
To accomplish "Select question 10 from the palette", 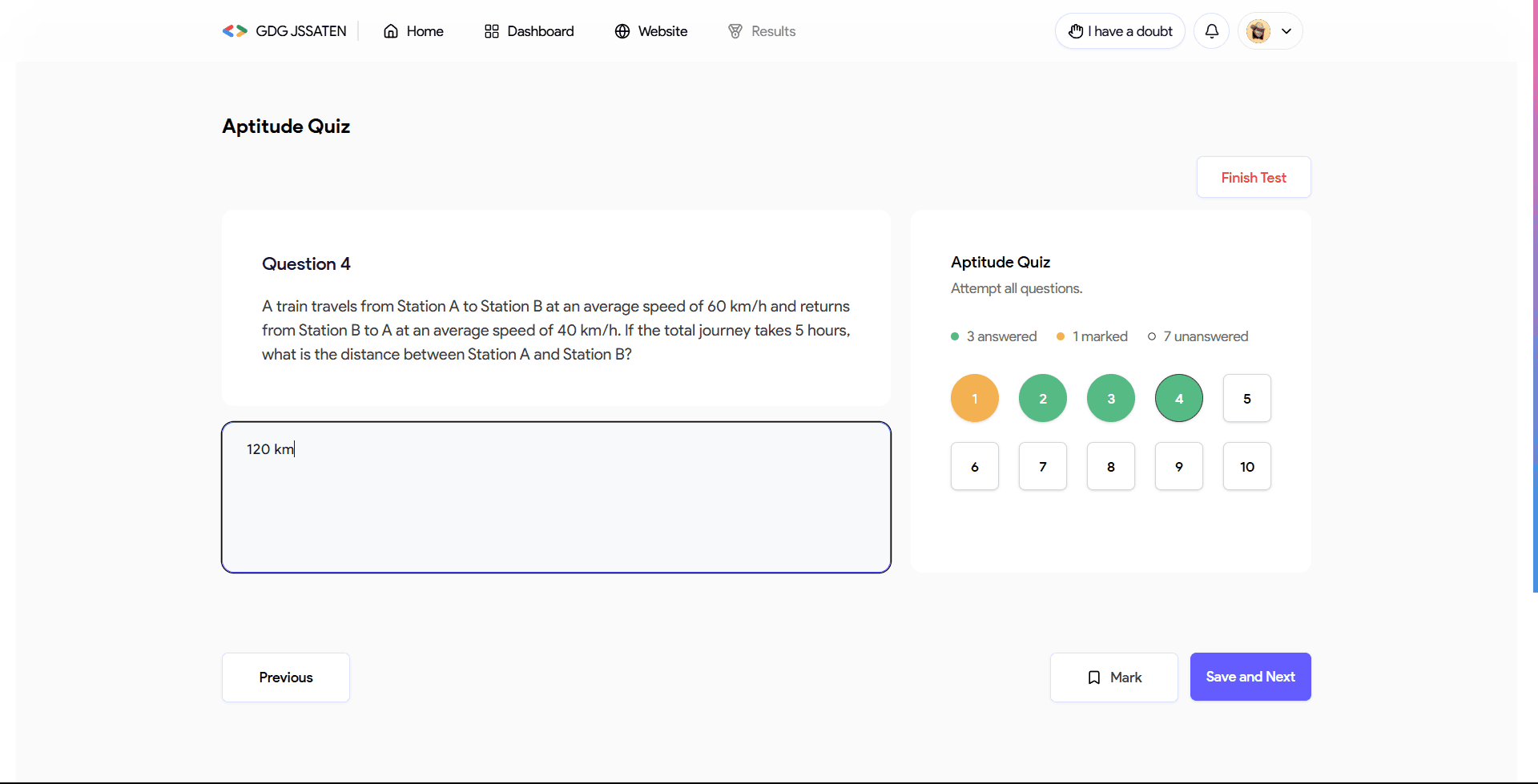I will (x=1246, y=466).
